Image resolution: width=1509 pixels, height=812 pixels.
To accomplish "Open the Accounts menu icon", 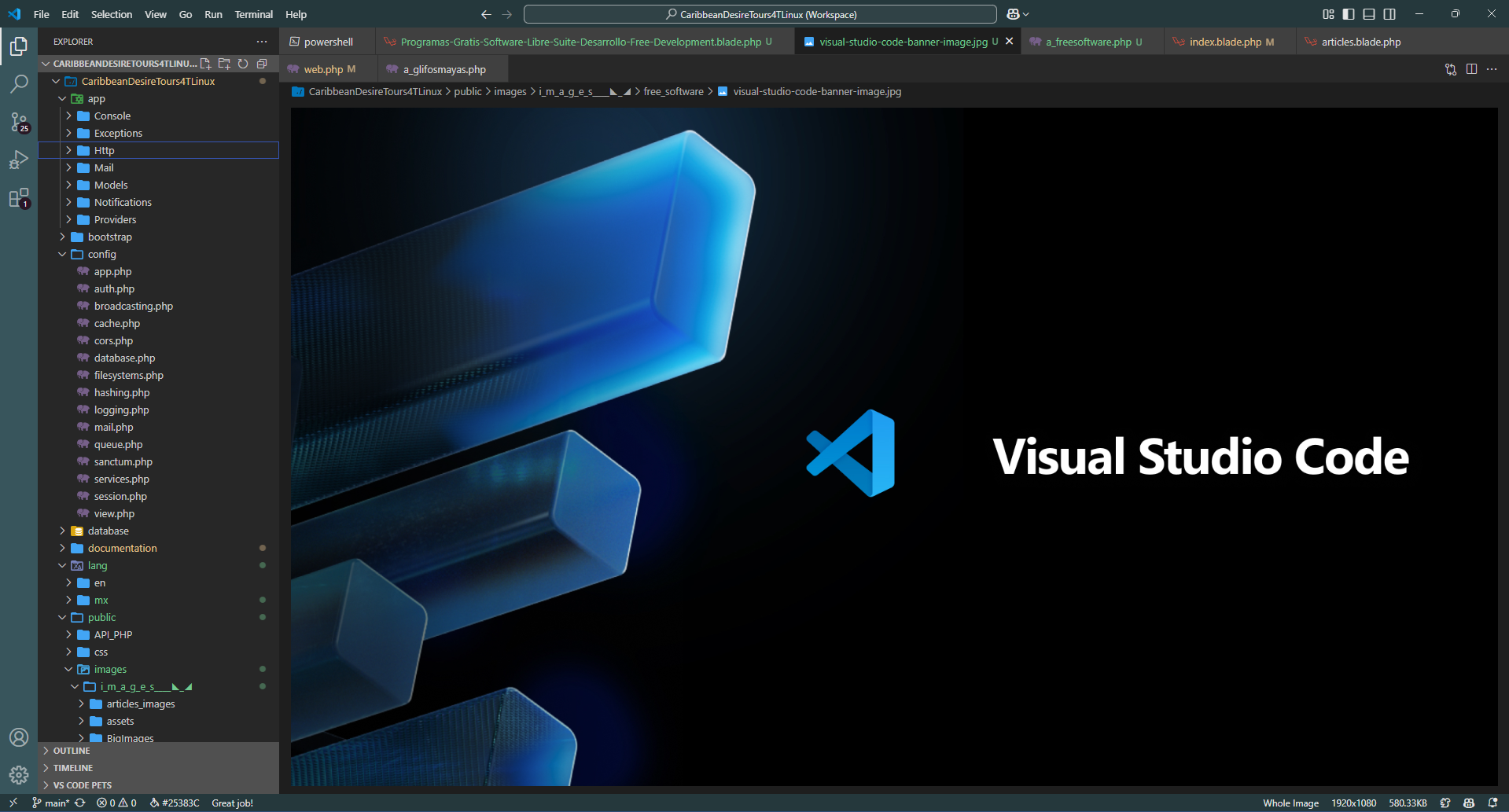I will (19, 737).
